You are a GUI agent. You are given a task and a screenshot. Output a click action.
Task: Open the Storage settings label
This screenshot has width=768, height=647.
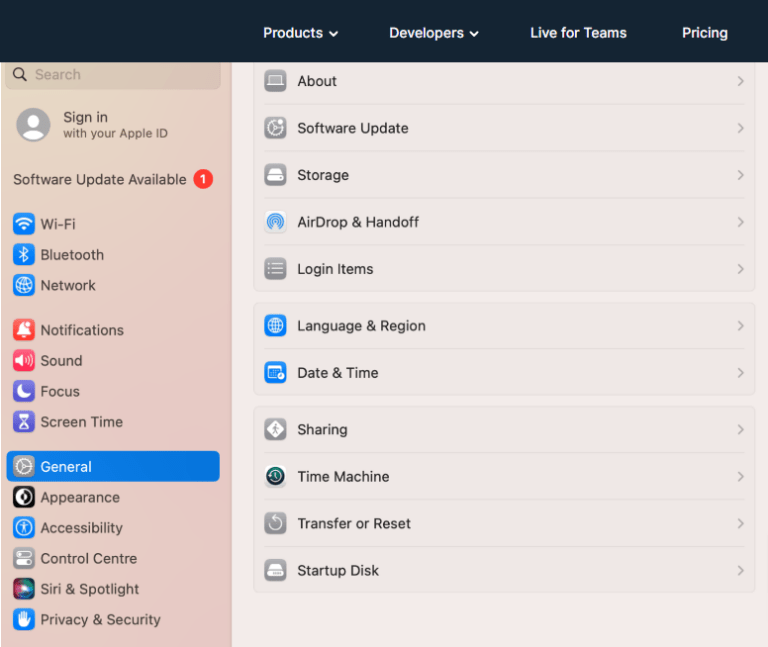click(323, 175)
